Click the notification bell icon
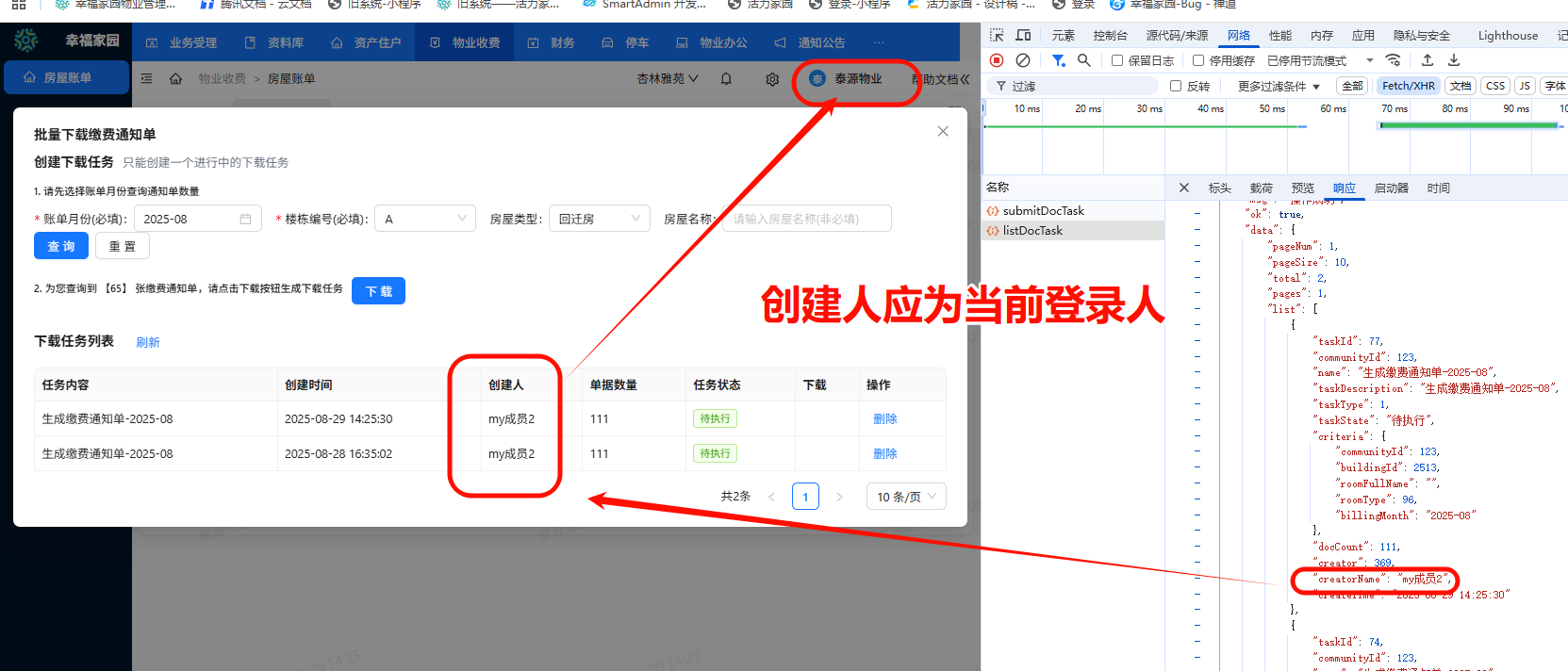The width and height of the screenshot is (1568, 671). (x=726, y=79)
